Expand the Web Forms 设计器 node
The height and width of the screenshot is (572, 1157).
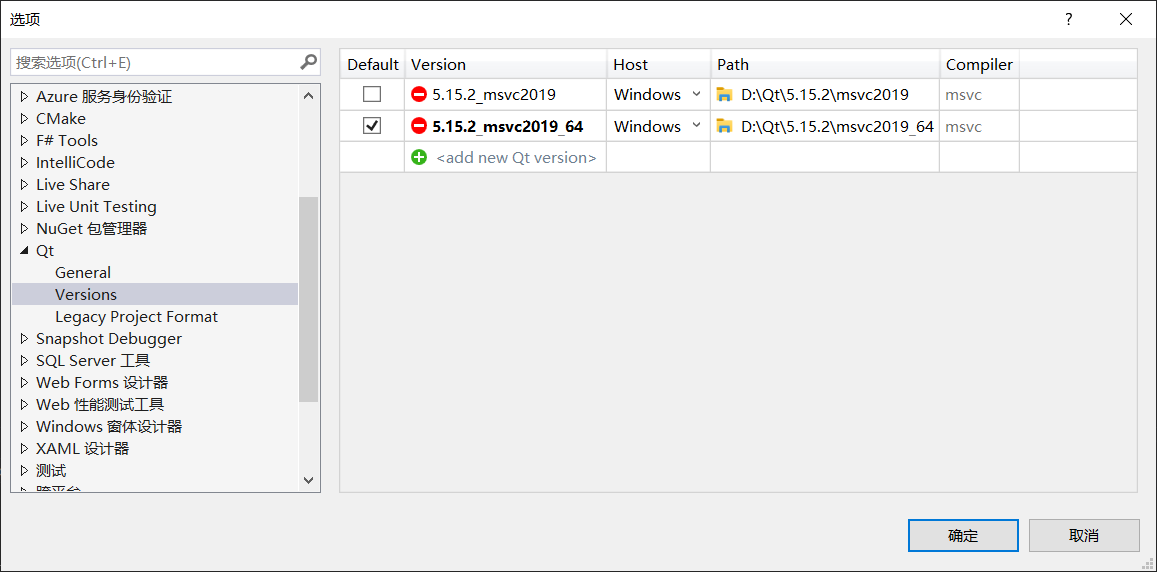(x=24, y=383)
